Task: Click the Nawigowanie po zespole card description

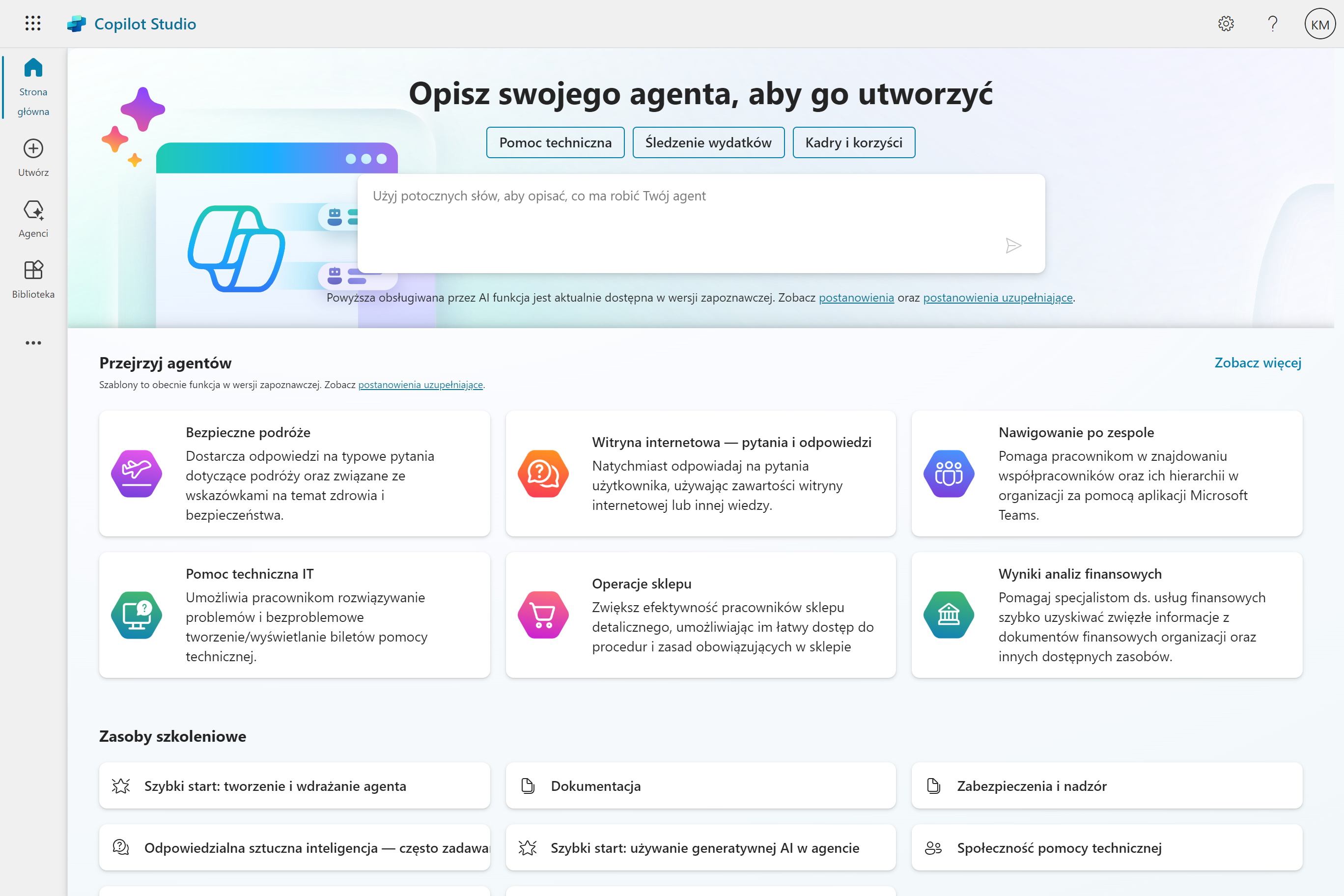Action: click(1122, 485)
